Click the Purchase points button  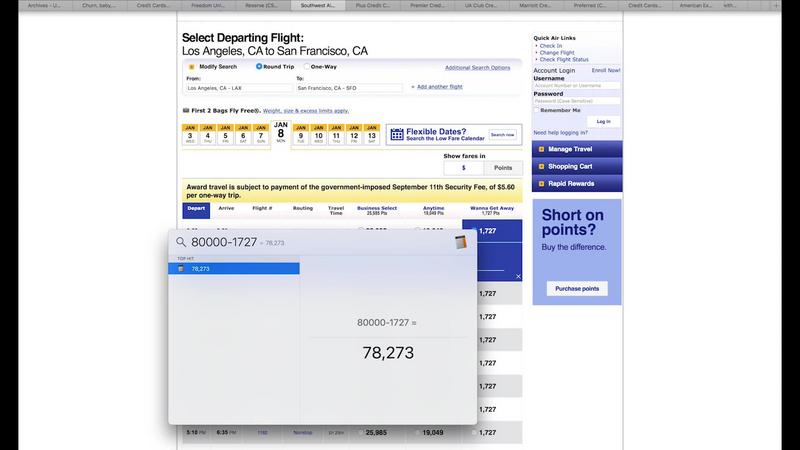577,288
